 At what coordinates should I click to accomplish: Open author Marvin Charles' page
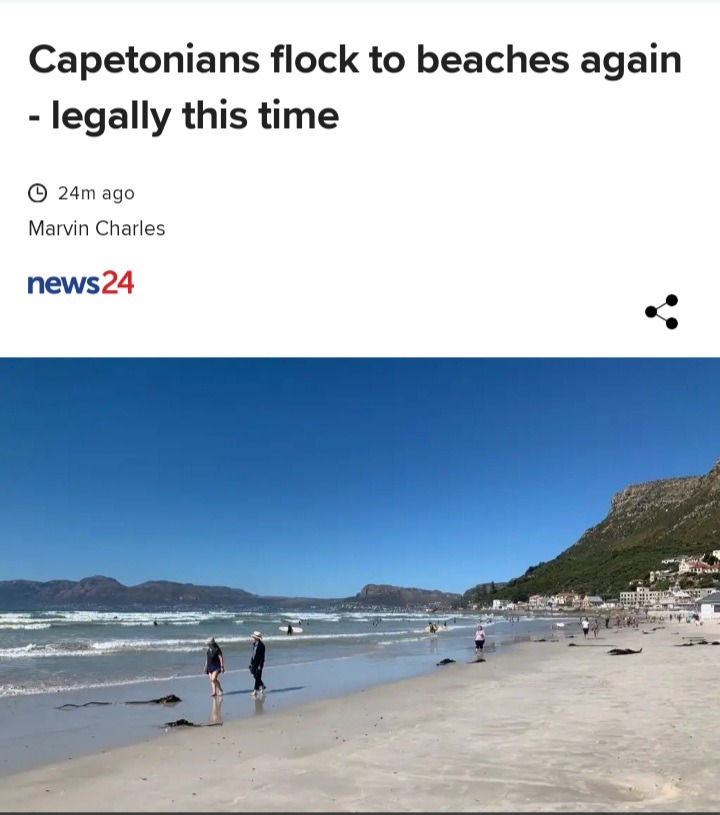tap(97, 228)
